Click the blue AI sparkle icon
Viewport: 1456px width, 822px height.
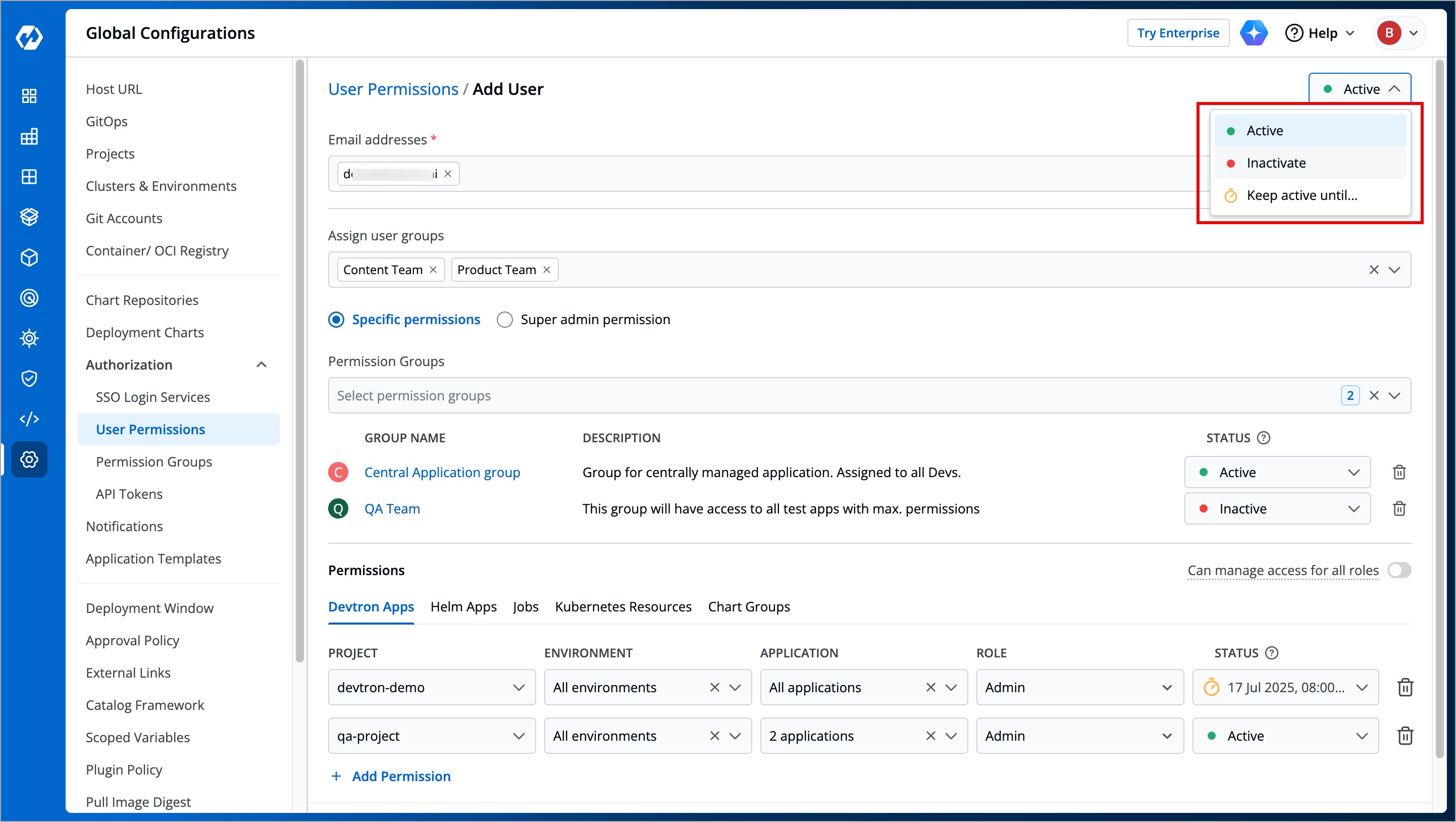point(1253,33)
